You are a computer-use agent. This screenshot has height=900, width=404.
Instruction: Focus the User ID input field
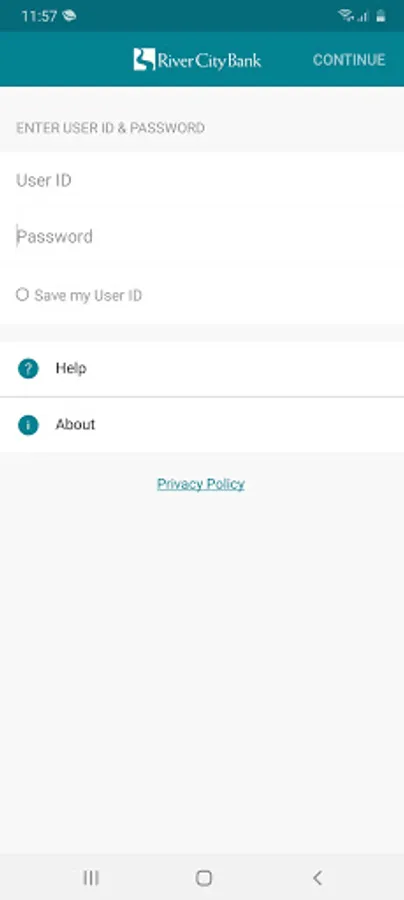(x=202, y=181)
